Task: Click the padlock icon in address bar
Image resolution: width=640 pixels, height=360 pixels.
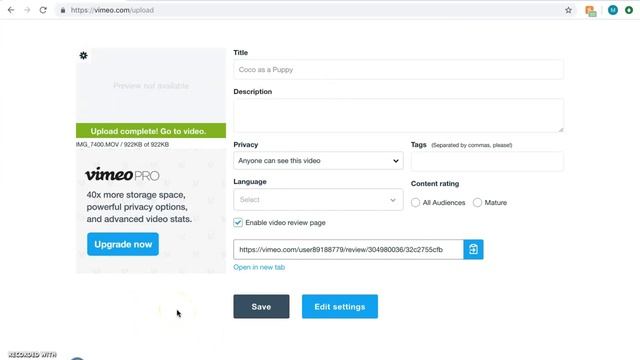Action: click(x=62, y=10)
